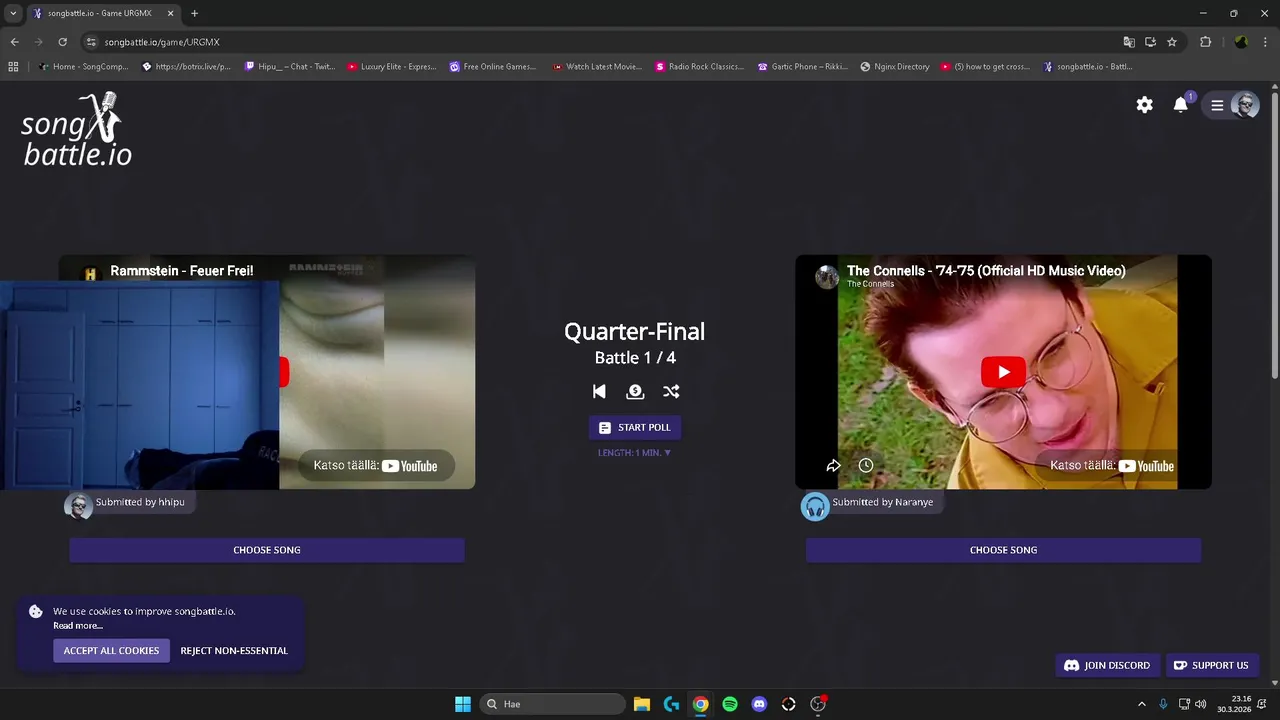Click the watch later clock on Connells video

tap(866, 465)
